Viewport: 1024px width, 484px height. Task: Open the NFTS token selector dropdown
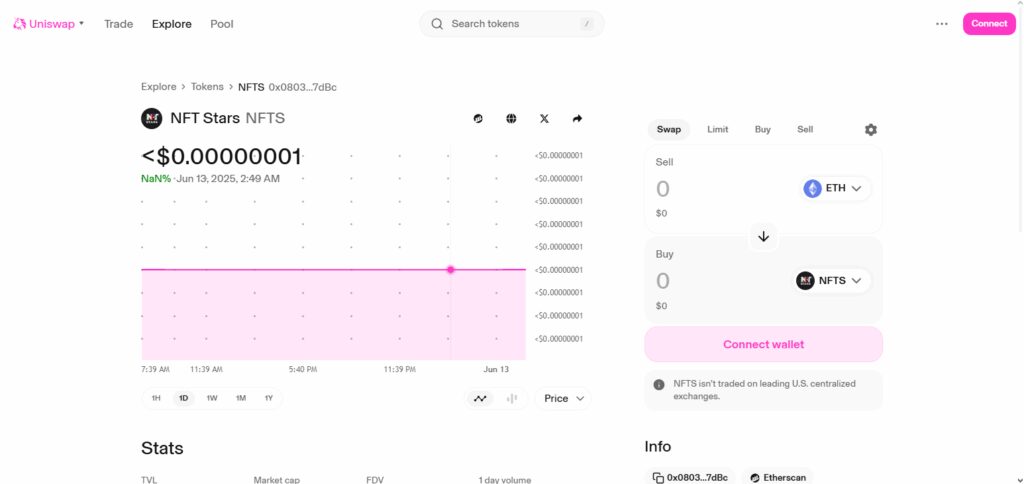pos(832,281)
